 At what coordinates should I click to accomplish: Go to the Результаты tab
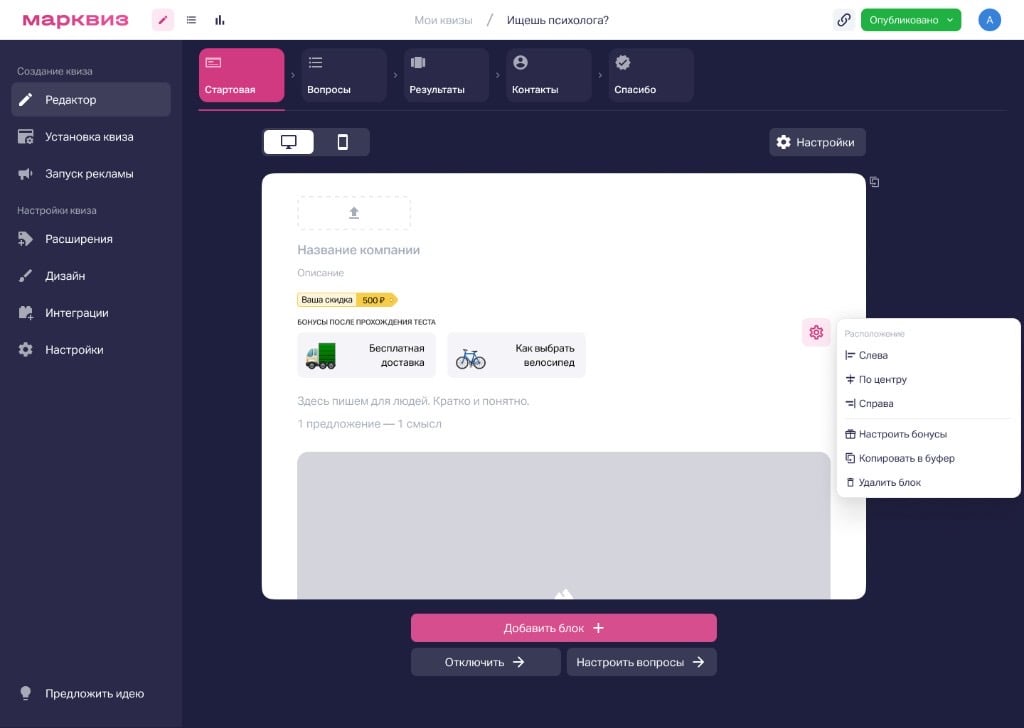pyautogui.click(x=446, y=75)
